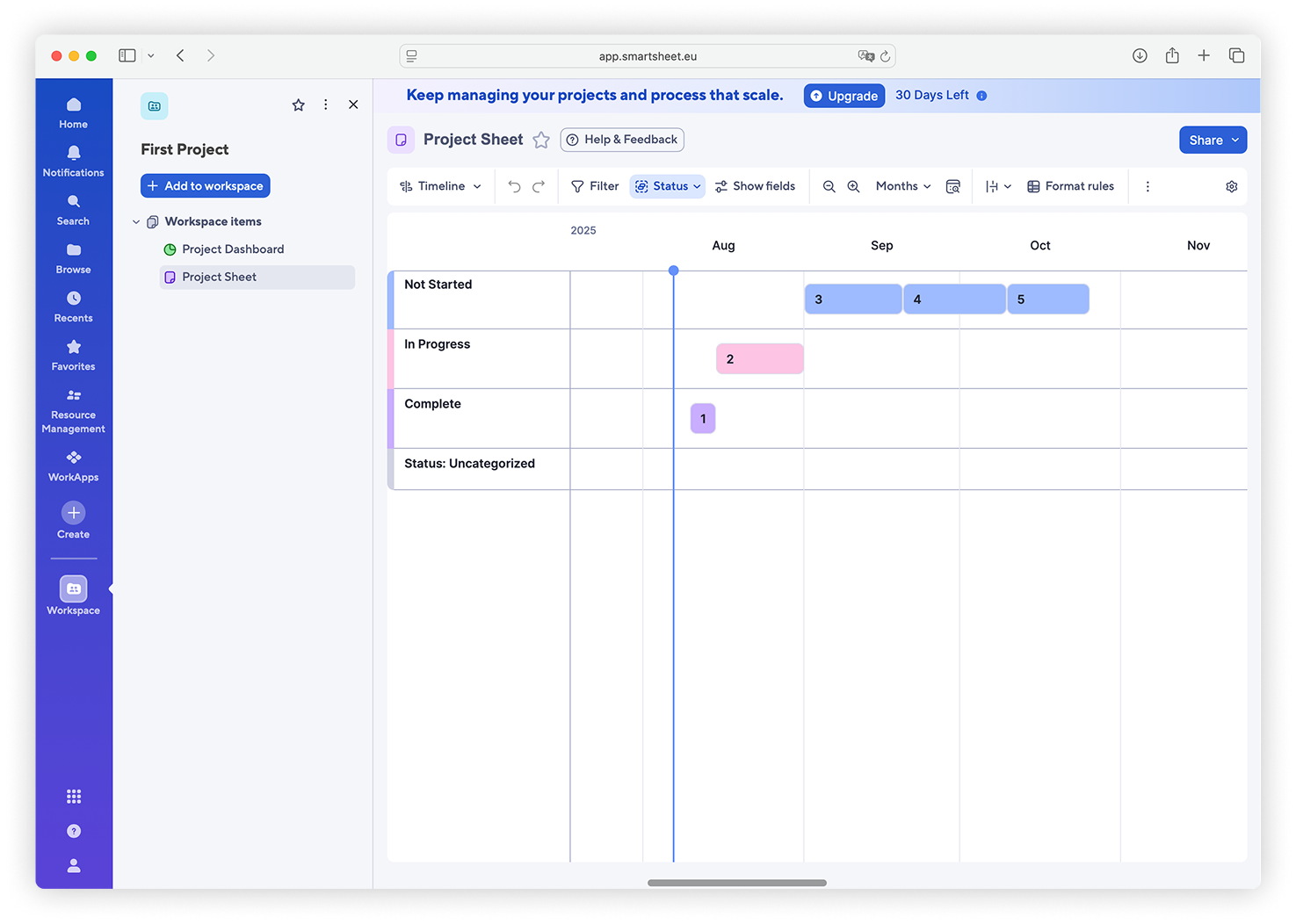The width and height of the screenshot is (1296, 924).
Task: Open the Timeline view dropdown
Action: [439, 186]
